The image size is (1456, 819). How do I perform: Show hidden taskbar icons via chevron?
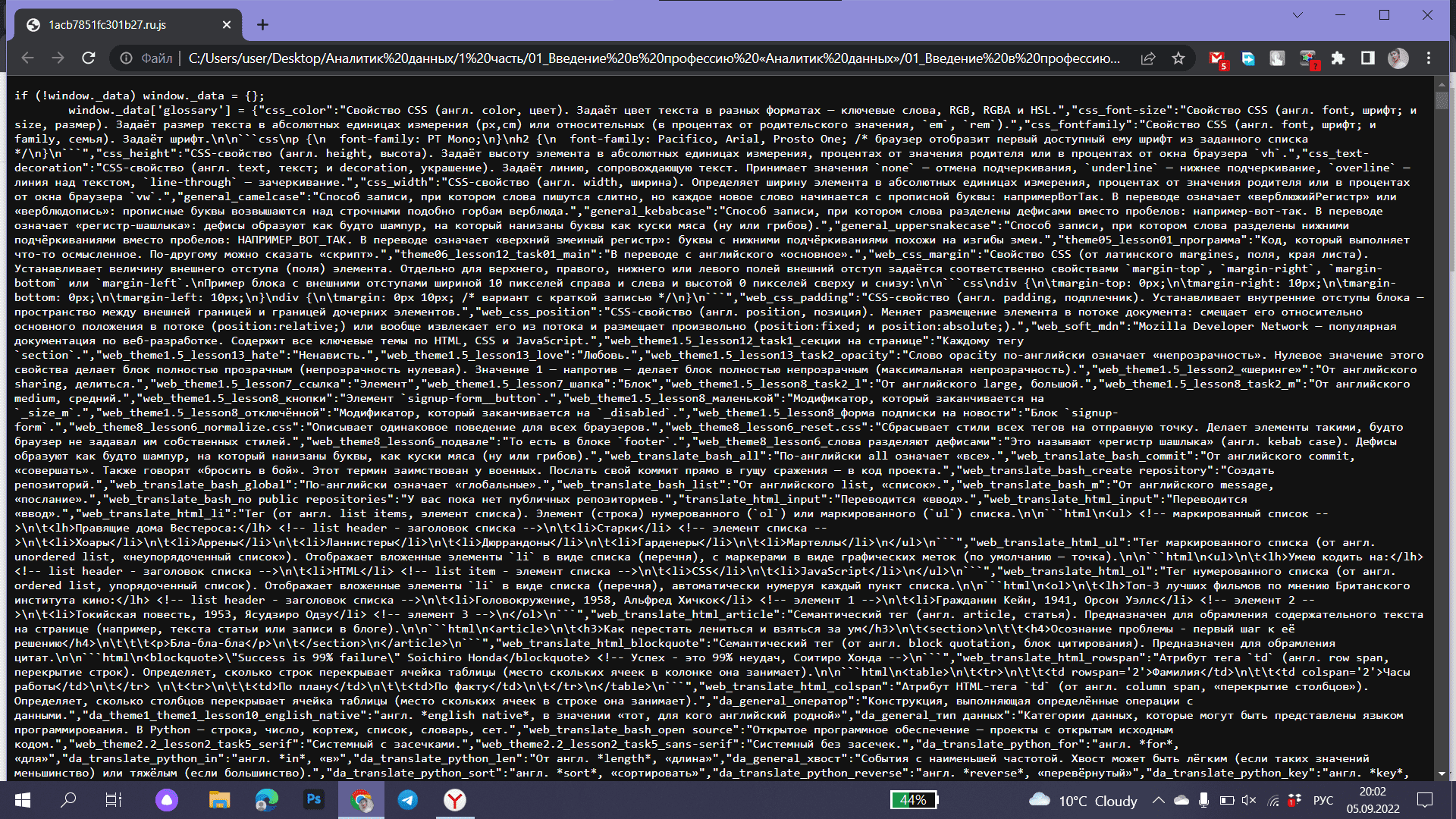[x=1160, y=800]
